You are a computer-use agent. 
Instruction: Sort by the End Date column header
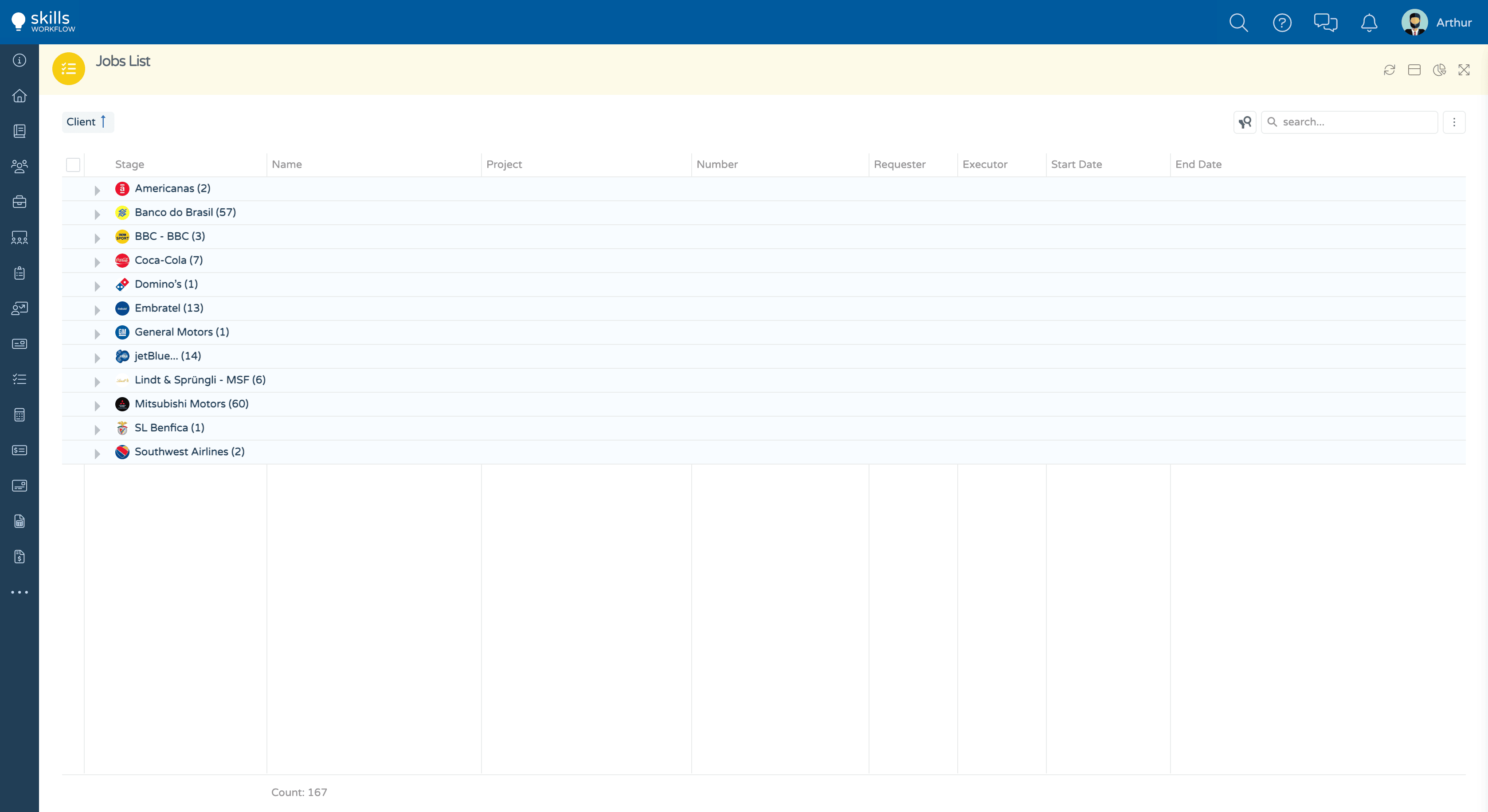tap(1198, 164)
